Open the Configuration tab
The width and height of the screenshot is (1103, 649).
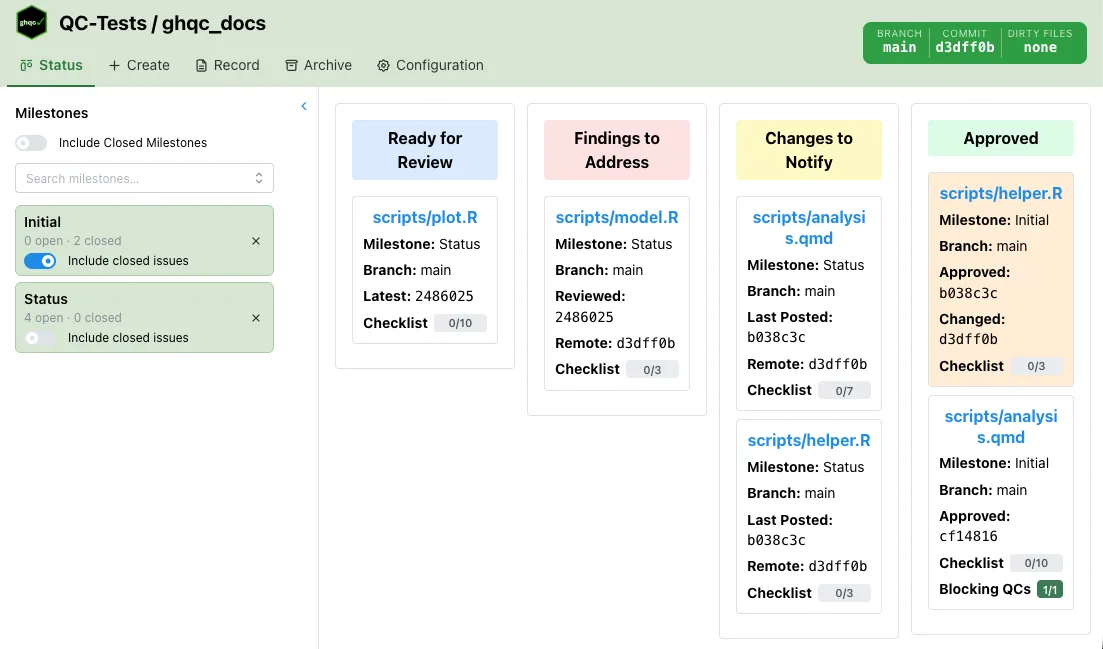pyautogui.click(x=430, y=65)
